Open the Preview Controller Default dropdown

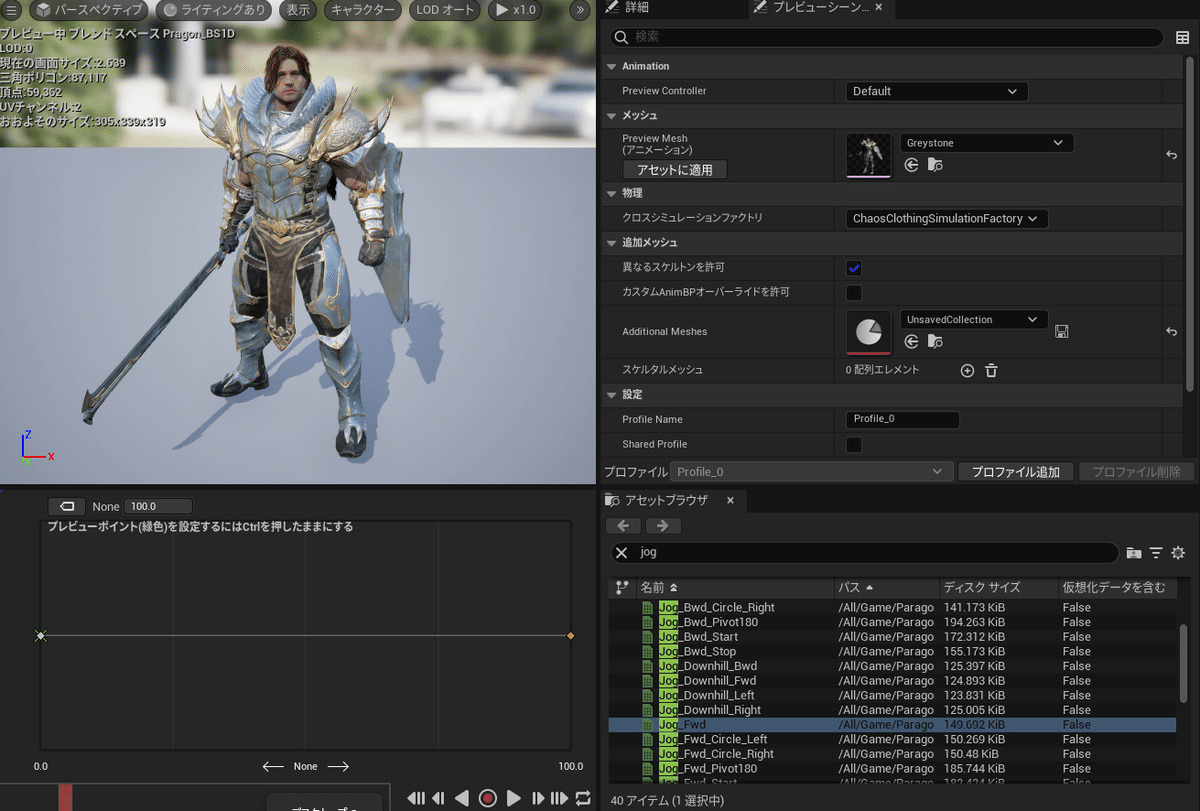pos(937,91)
